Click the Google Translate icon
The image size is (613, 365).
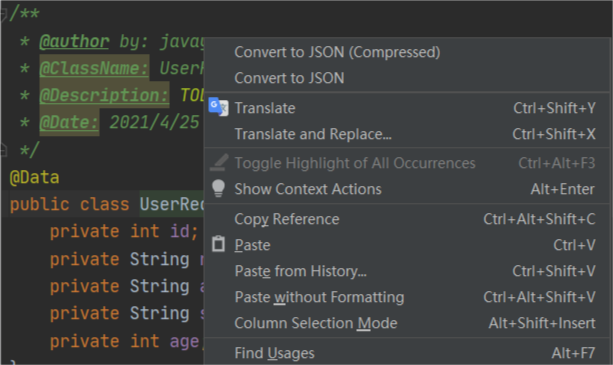218,107
